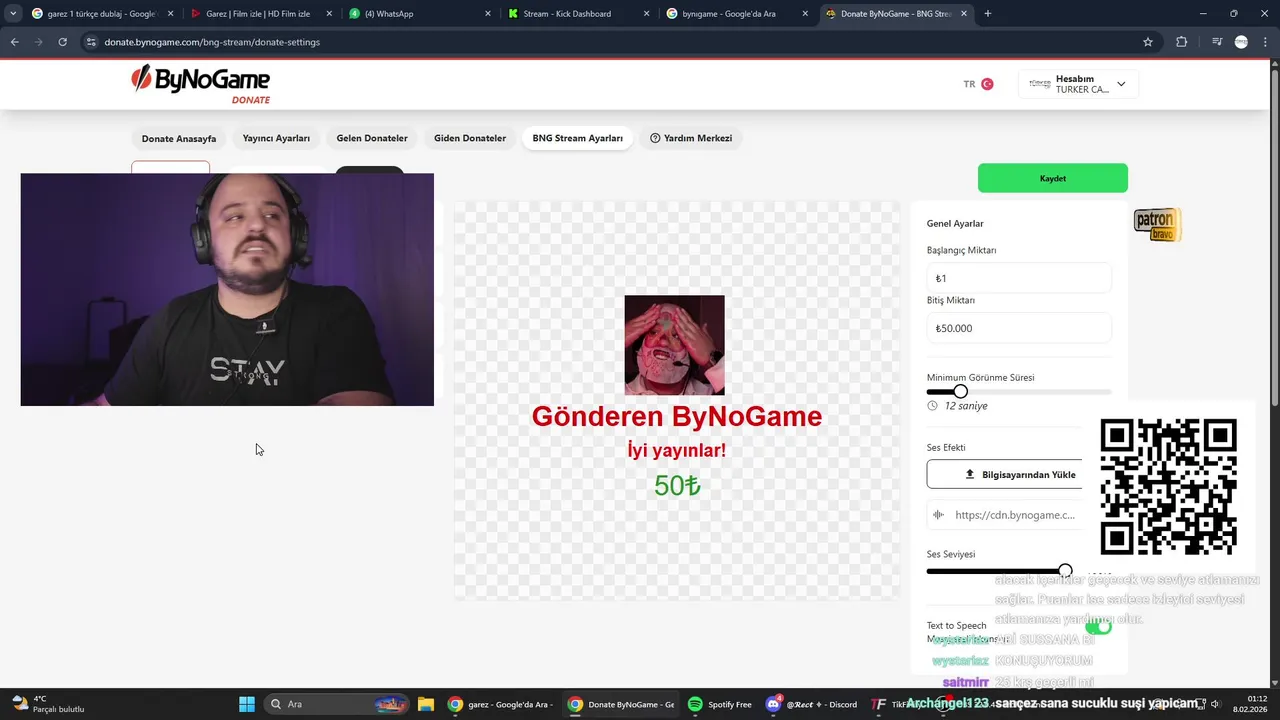Click the QR code image
This screenshot has height=720, width=1280.
click(x=1168, y=487)
